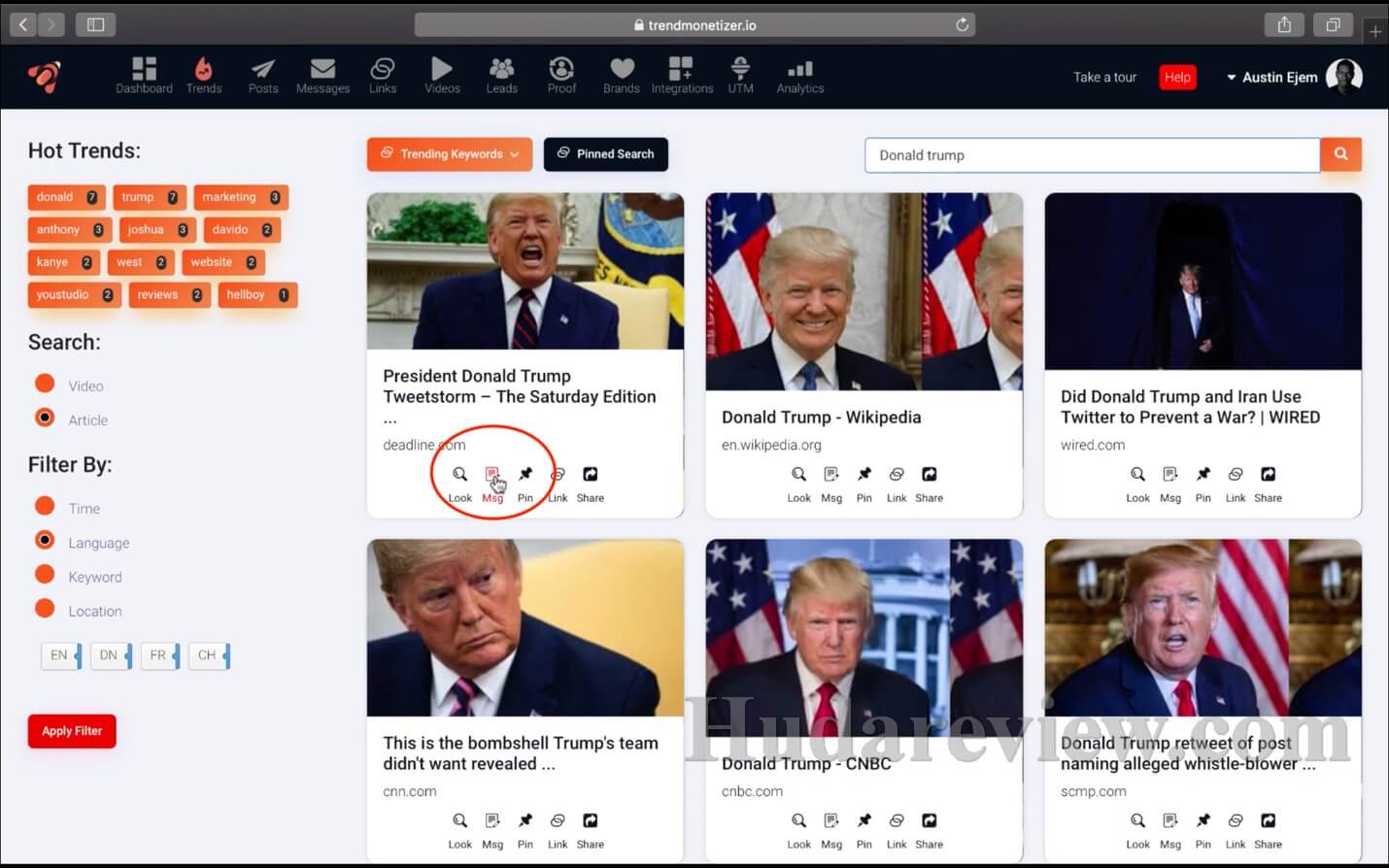Open the Links nav icon
The height and width of the screenshot is (868, 1389).
coord(383,69)
